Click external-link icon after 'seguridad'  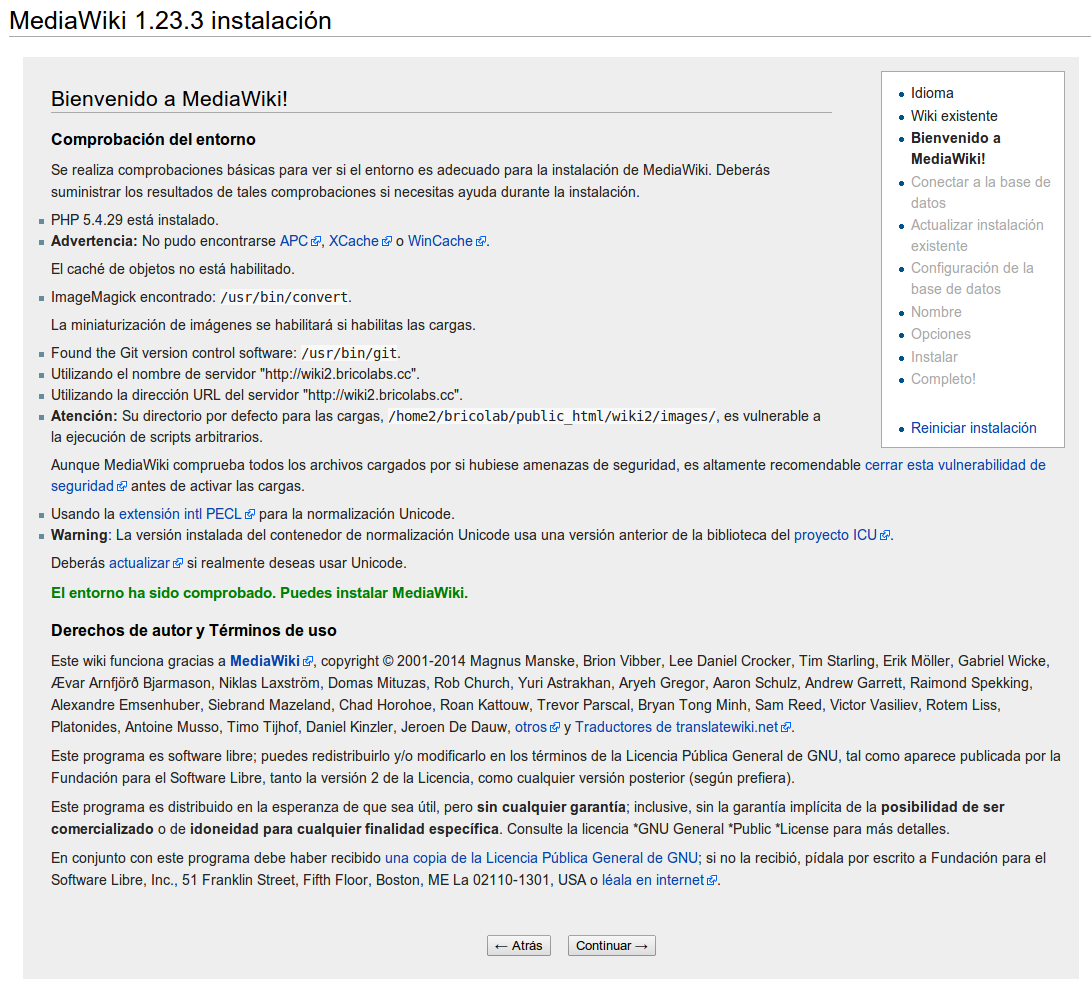(x=122, y=486)
